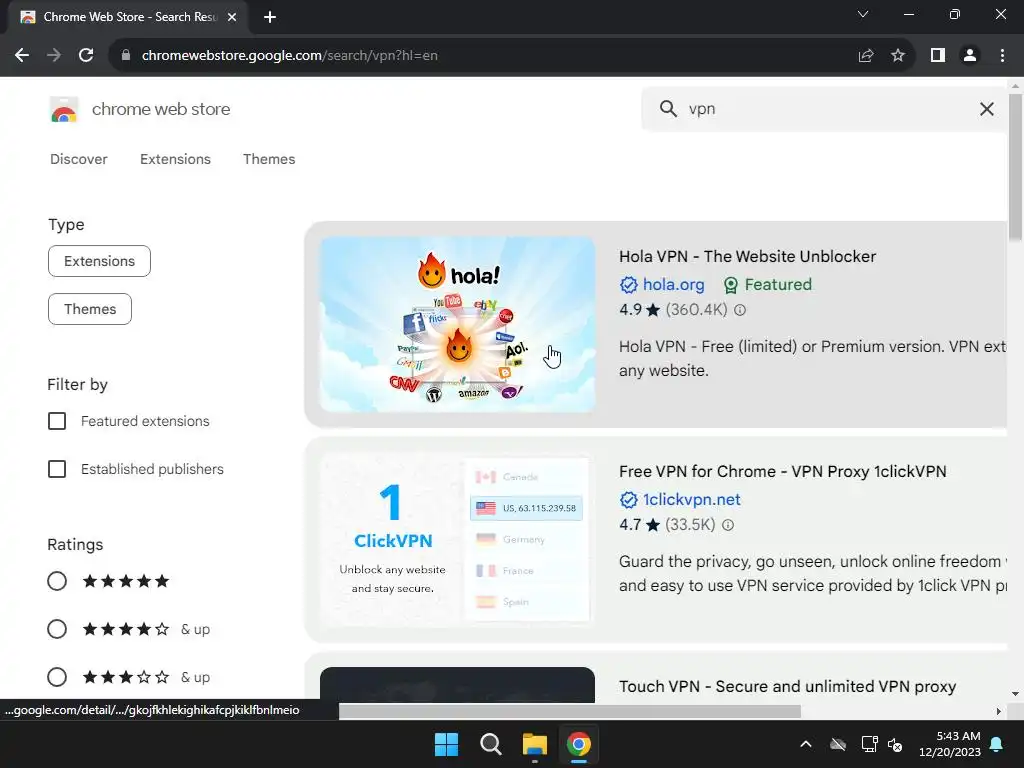Open the hola.org publisher link

tap(673, 285)
